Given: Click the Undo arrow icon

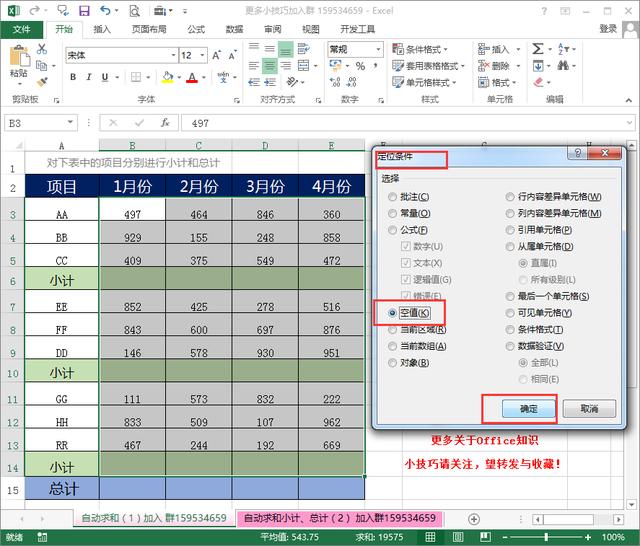Looking at the screenshot, I should pyautogui.click(x=106, y=10).
